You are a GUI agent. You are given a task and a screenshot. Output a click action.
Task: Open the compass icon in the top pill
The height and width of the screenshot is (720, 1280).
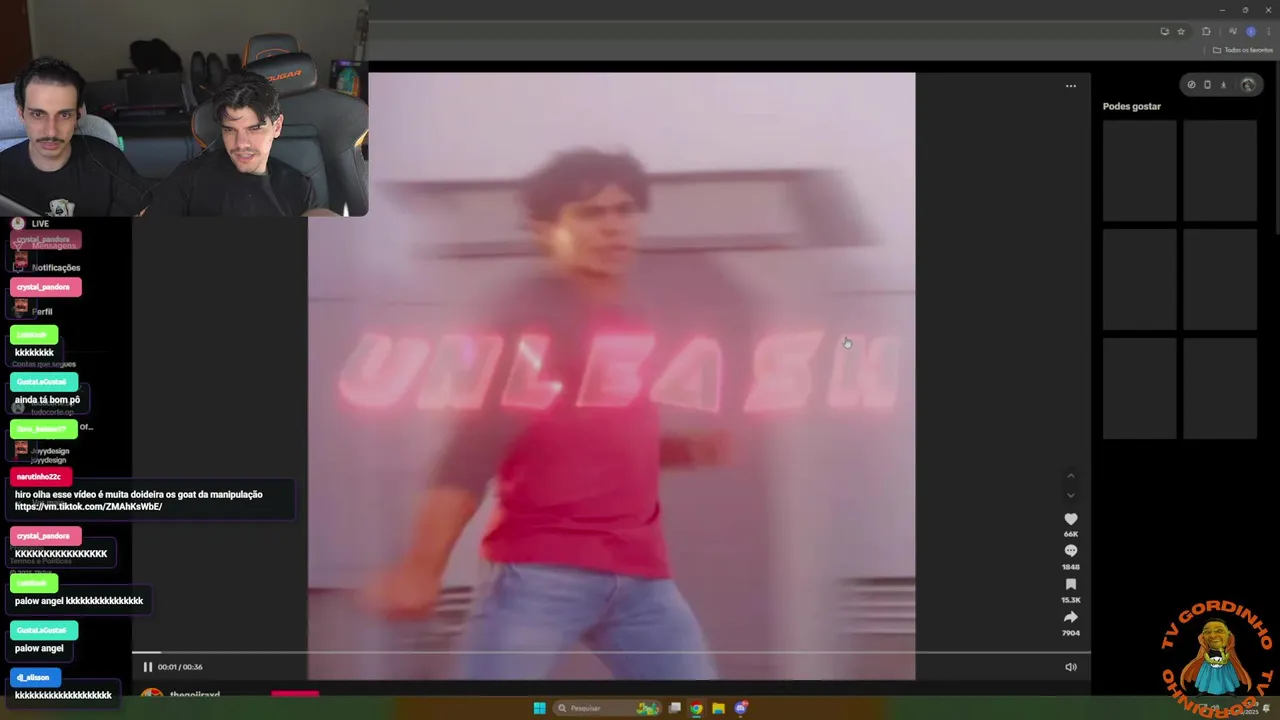(x=1191, y=85)
